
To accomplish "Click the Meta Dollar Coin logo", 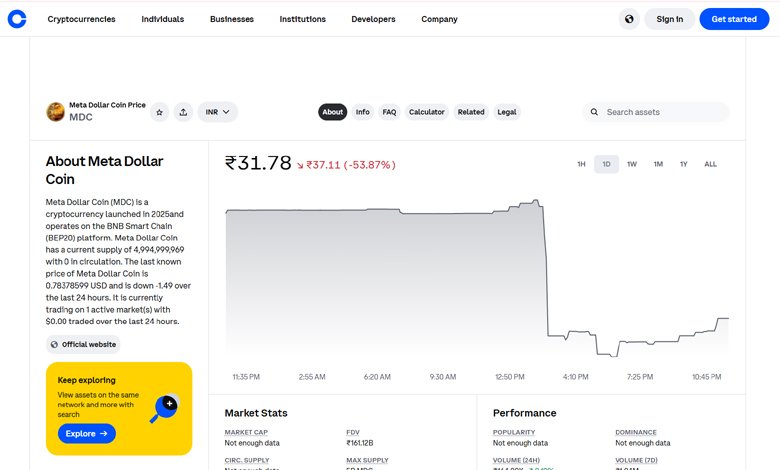I will click(55, 112).
